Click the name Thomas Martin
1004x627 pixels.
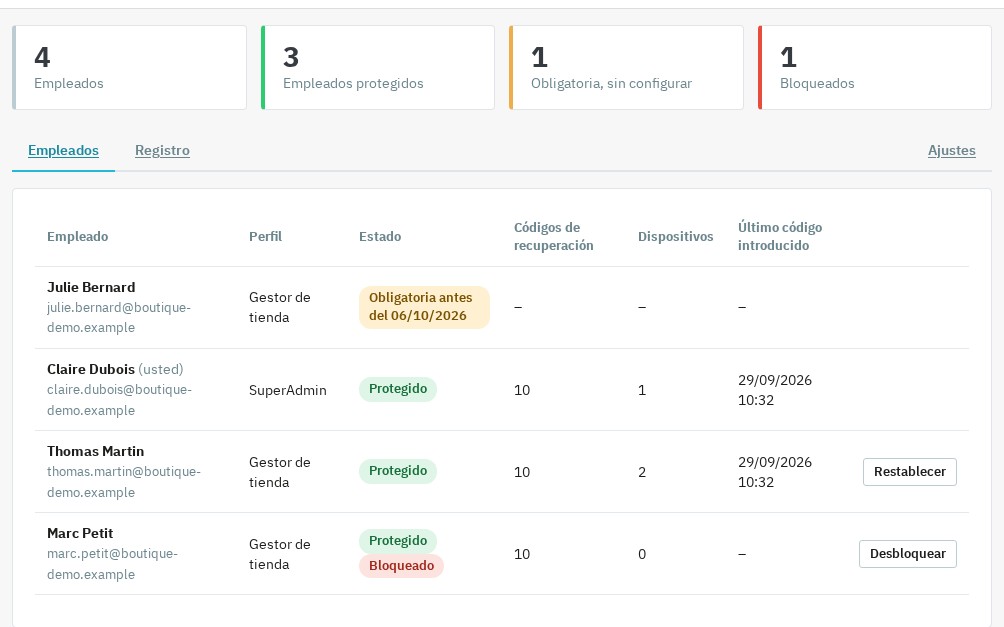tap(95, 451)
